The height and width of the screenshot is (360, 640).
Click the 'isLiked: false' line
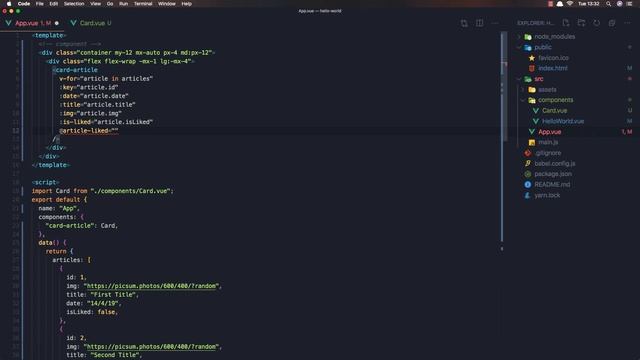point(92,312)
